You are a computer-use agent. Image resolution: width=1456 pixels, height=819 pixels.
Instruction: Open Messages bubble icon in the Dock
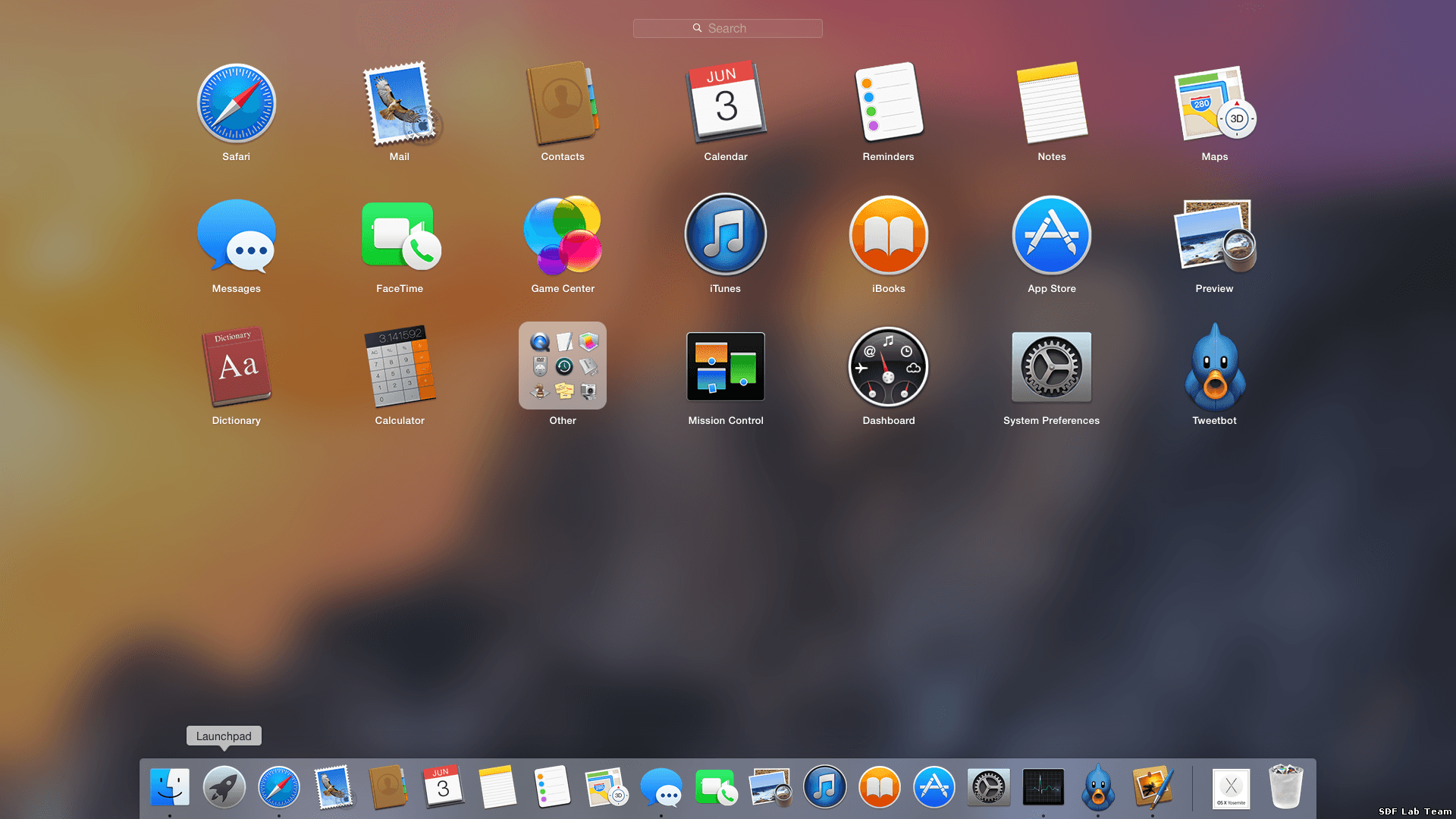pyautogui.click(x=661, y=787)
